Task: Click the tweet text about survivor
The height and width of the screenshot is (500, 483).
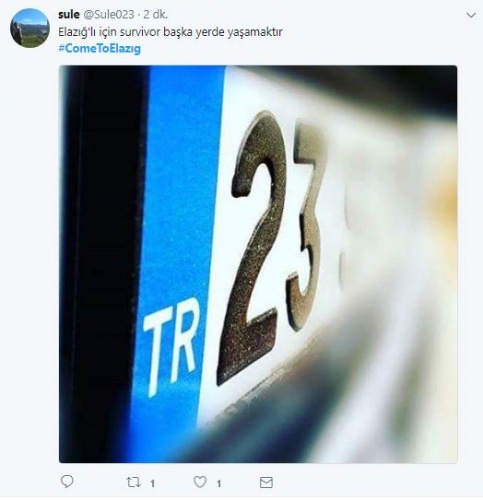Action: click(x=170, y=32)
